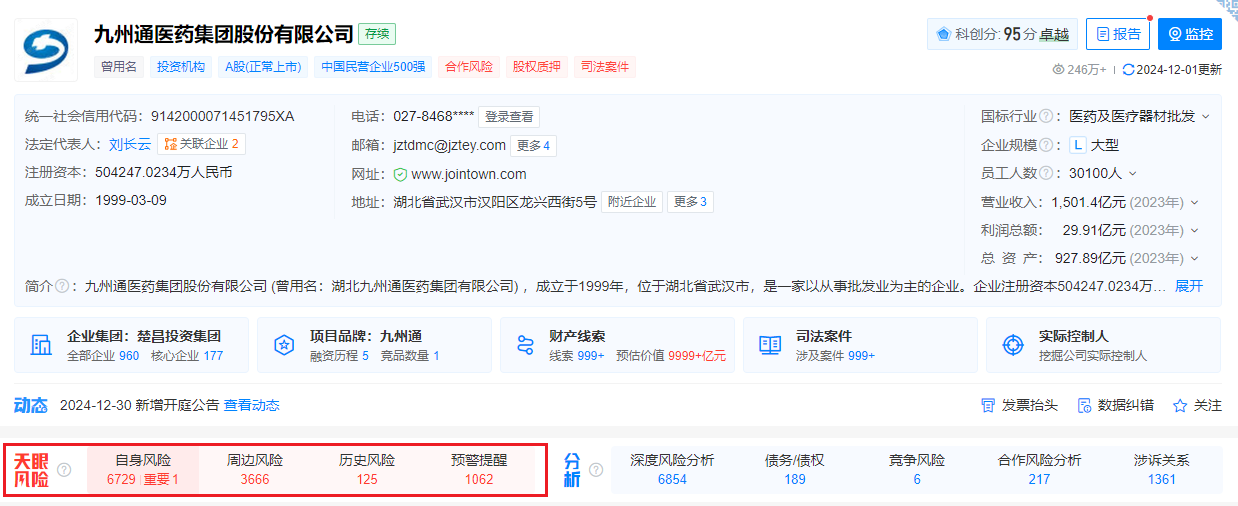Select the 司法案件 tag next to 股权质押
Viewport: 1238px width, 506px height.
point(605,67)
